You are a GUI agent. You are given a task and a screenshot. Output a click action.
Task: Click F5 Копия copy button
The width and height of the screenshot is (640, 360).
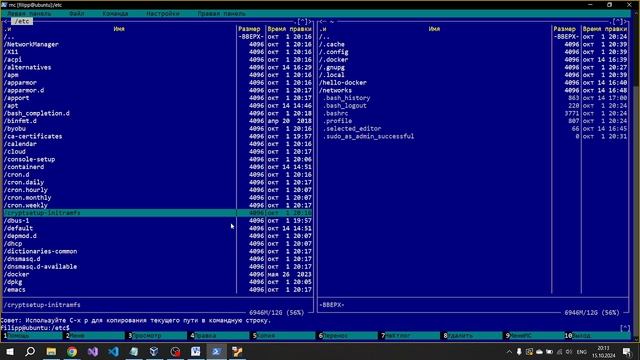[x=283, y=336]
